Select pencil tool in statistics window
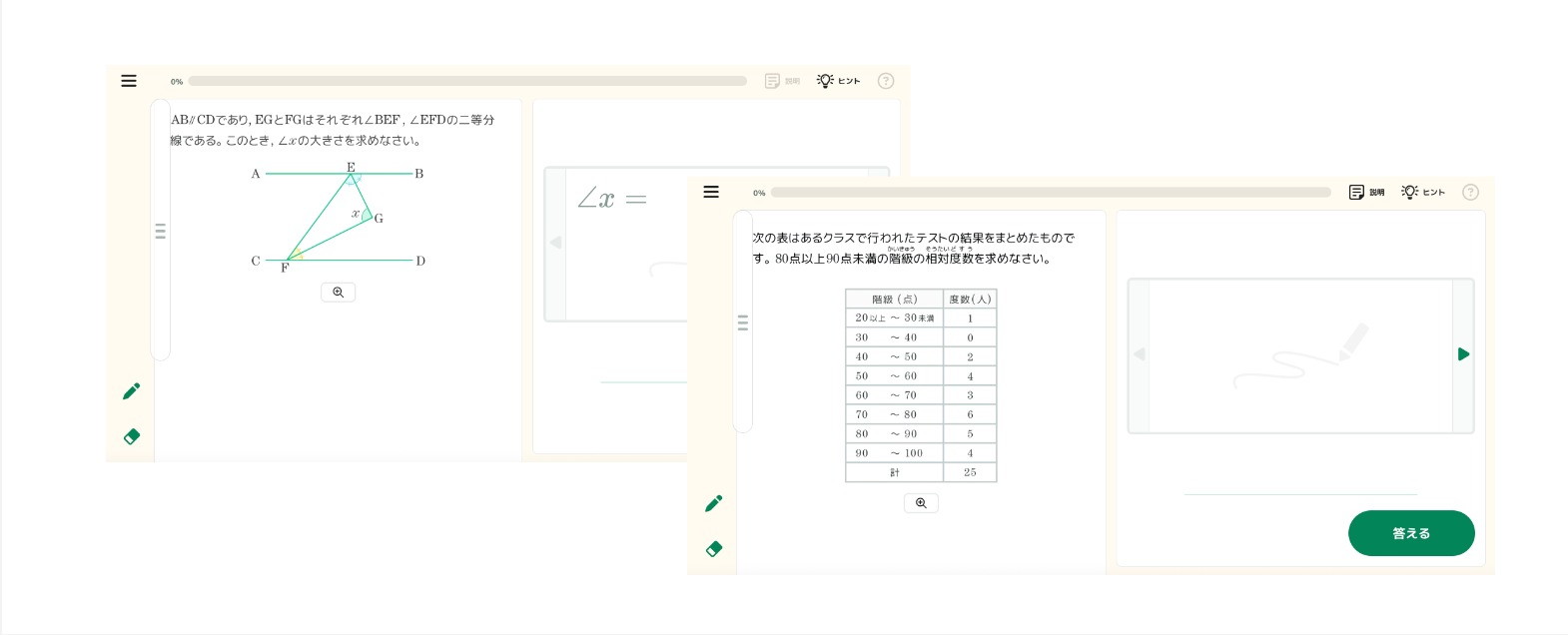Viewport: 1568px width, 635px height. pyautogui.click(x=713, y=503)
